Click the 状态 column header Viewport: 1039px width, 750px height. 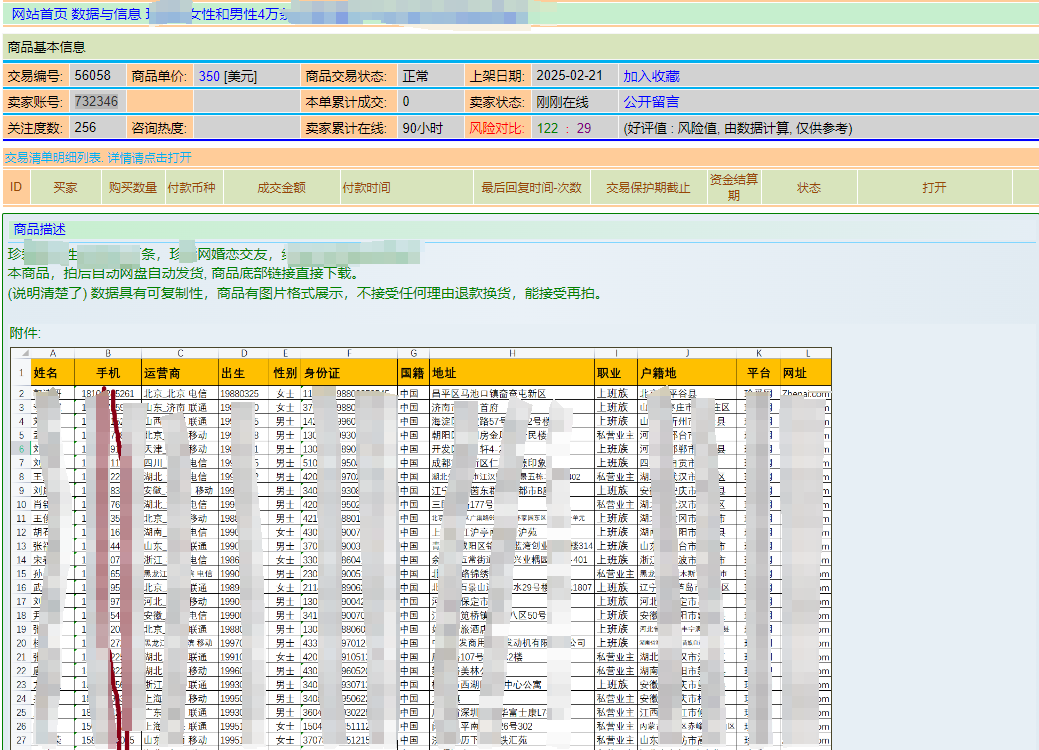[x=809, y=188]
